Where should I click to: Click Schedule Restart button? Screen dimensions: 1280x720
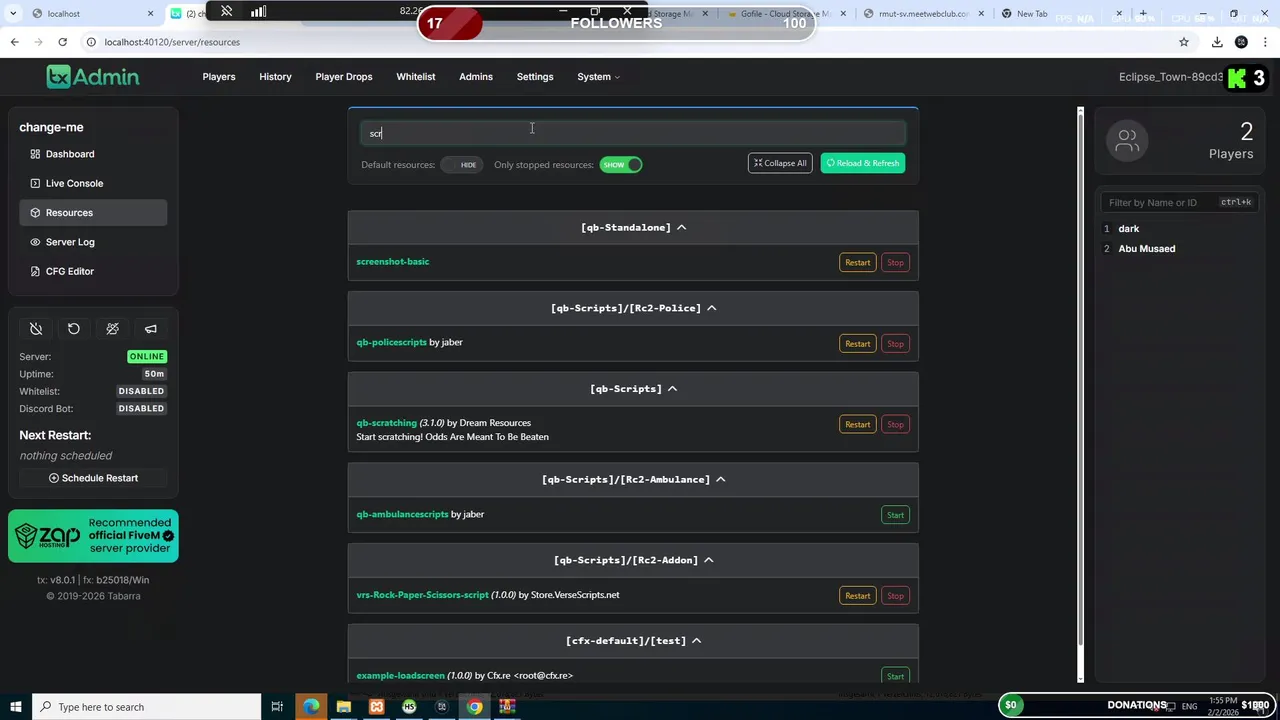(x=93, y=478)
